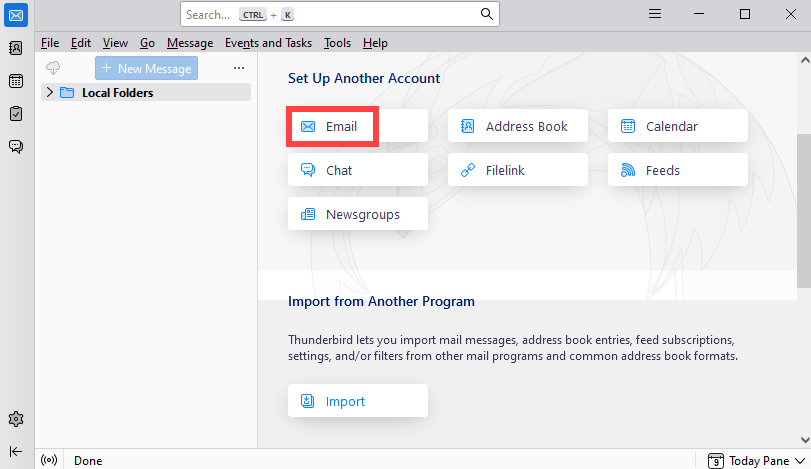Set up an Email account
Image resolution: width=811 pixels, height=469 pixels.
pos(358,126)
